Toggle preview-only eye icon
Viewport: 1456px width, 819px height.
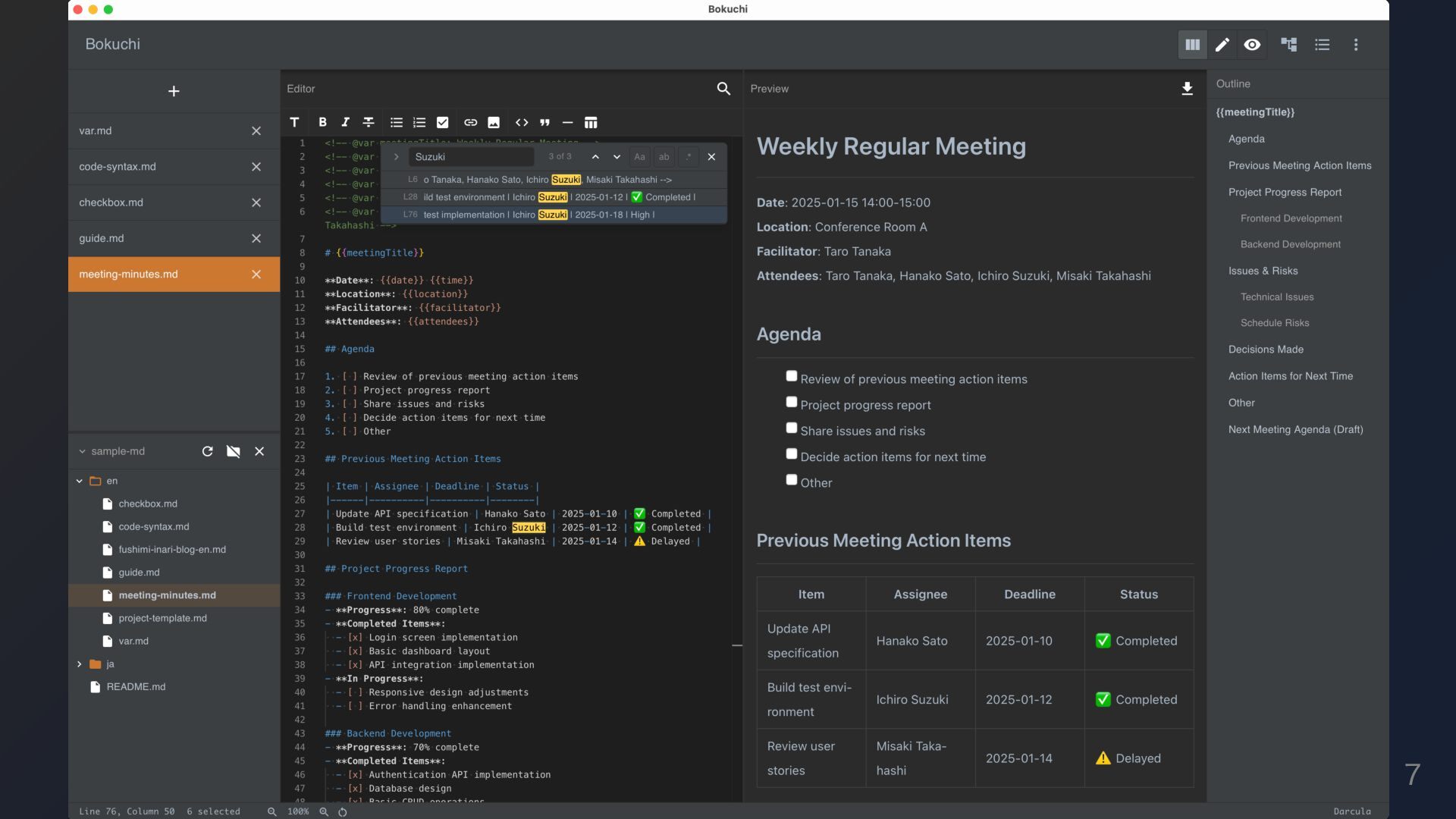point(1252,45)
